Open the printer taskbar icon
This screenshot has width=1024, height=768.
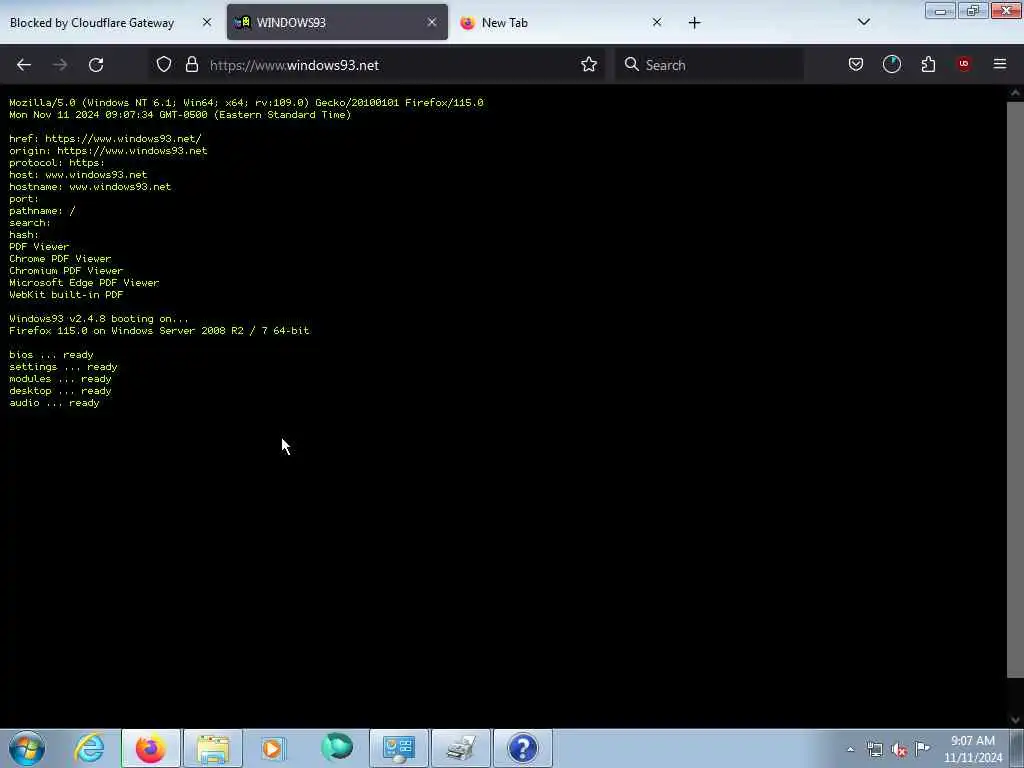point(461,748)
